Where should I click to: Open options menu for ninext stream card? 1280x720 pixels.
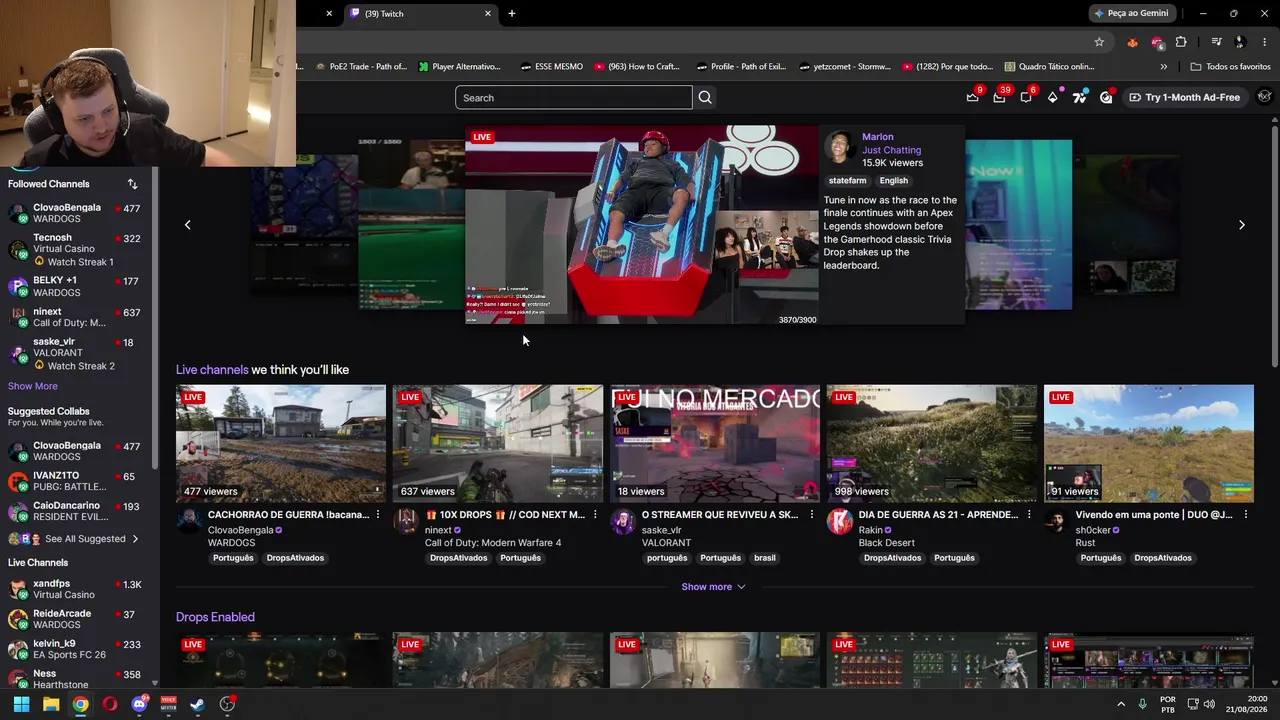[594, 515]
